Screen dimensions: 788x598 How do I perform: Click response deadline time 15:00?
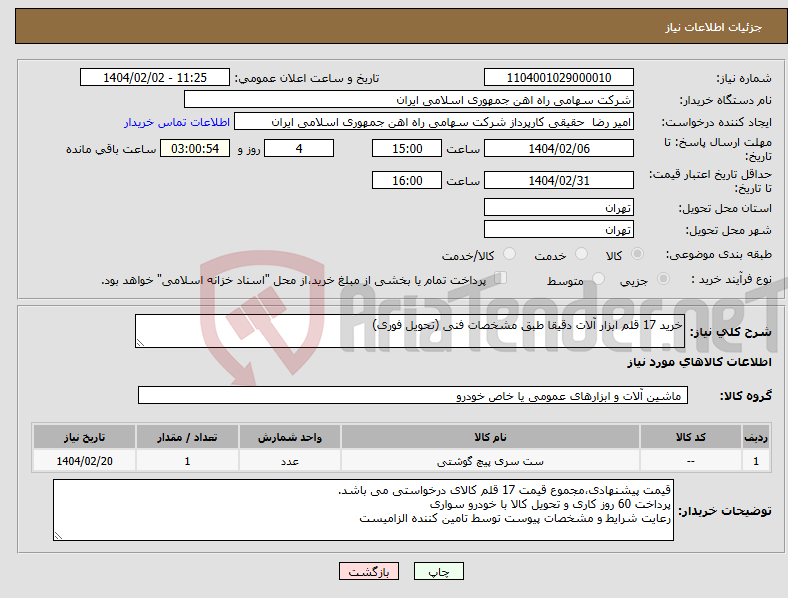[407, 148]
